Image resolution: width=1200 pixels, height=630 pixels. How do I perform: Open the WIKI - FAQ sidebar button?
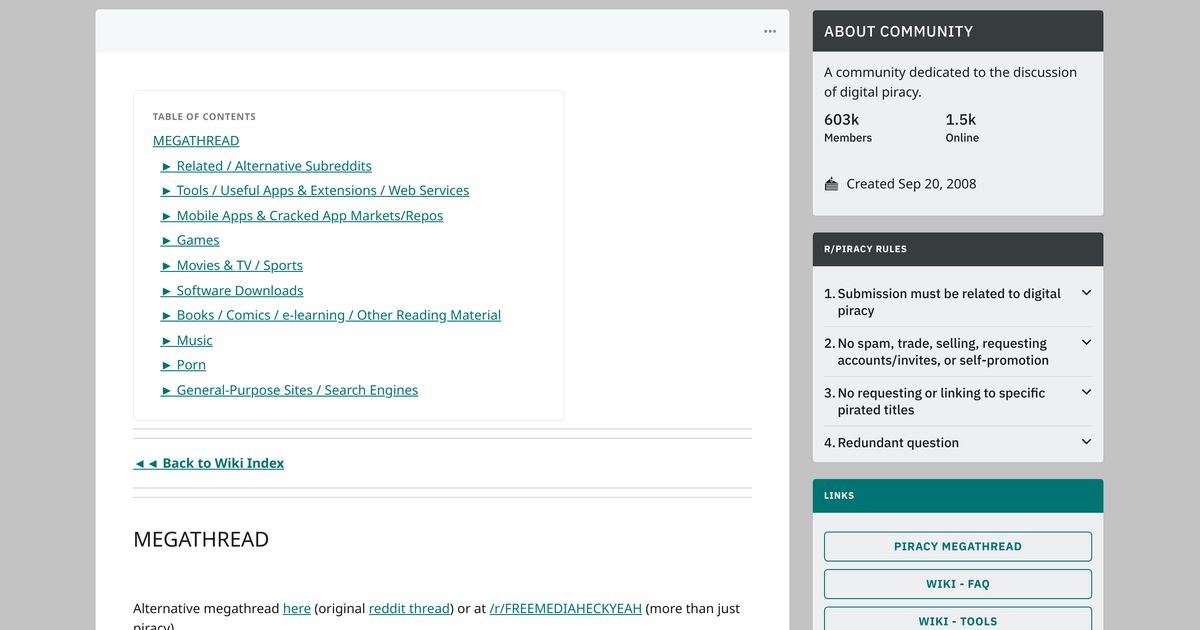957,584
